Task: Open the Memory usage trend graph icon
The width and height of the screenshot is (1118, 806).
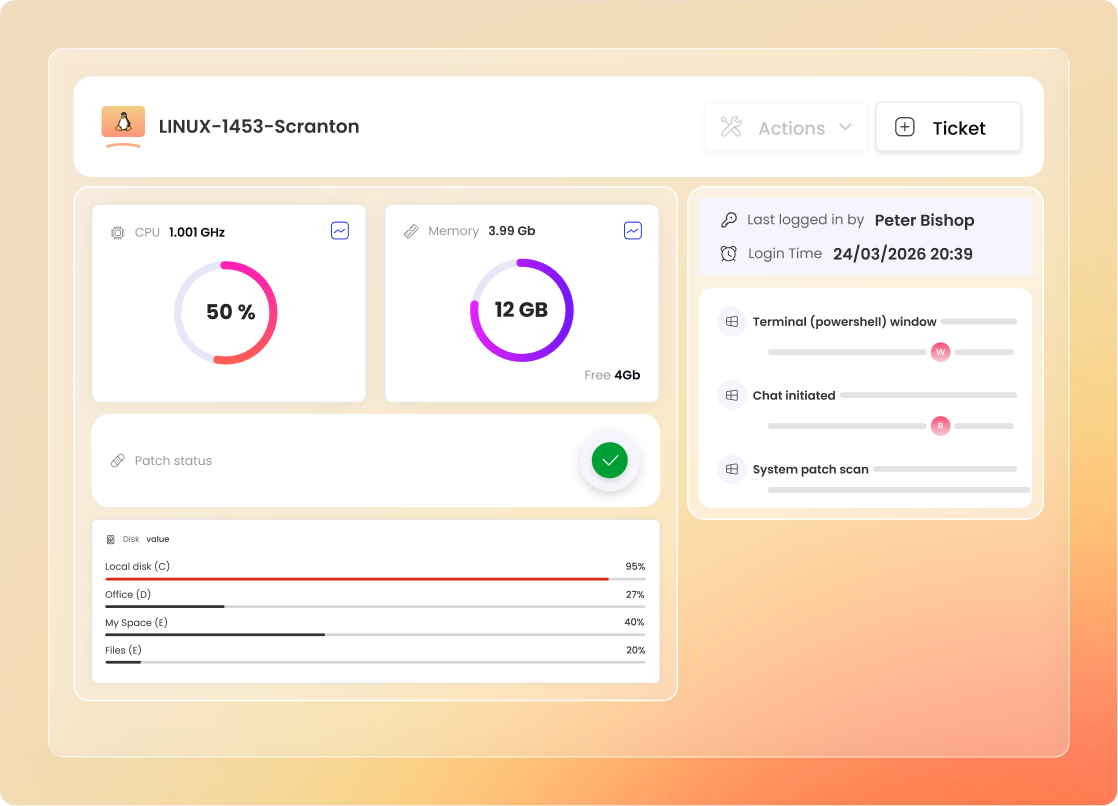Action: pos(633,230)
